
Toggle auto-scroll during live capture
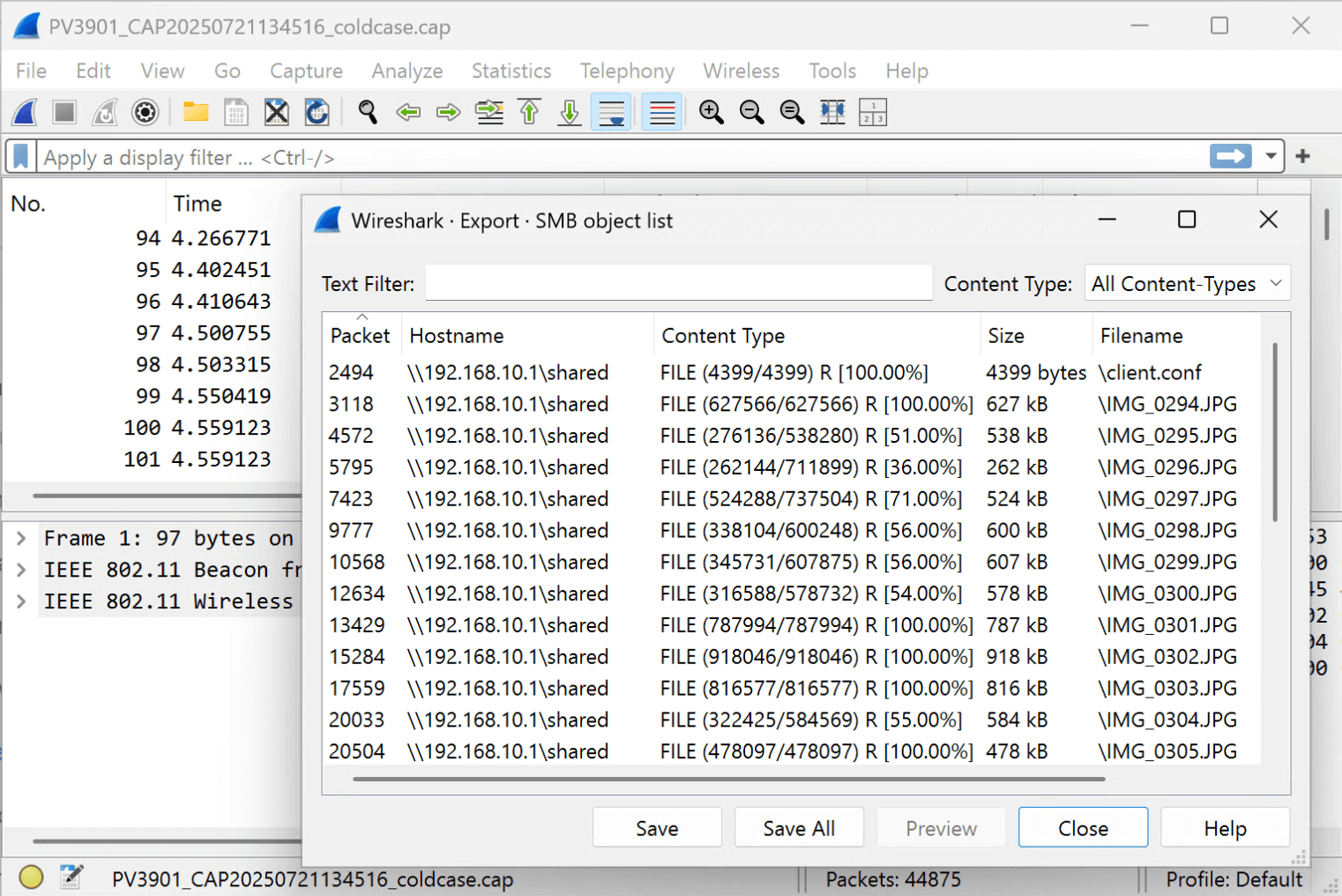coord(611,112)
